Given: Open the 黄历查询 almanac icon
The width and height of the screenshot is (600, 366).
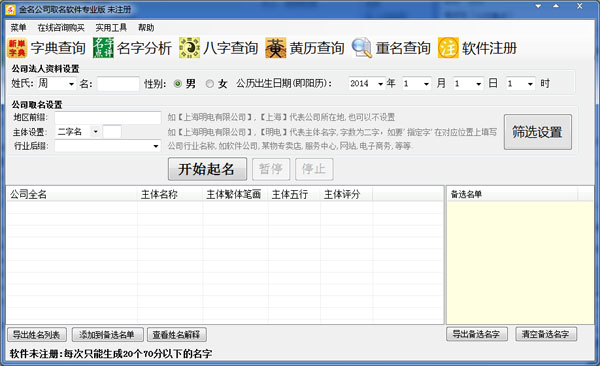Looking at the screenshot, I should tap(276, 48).
